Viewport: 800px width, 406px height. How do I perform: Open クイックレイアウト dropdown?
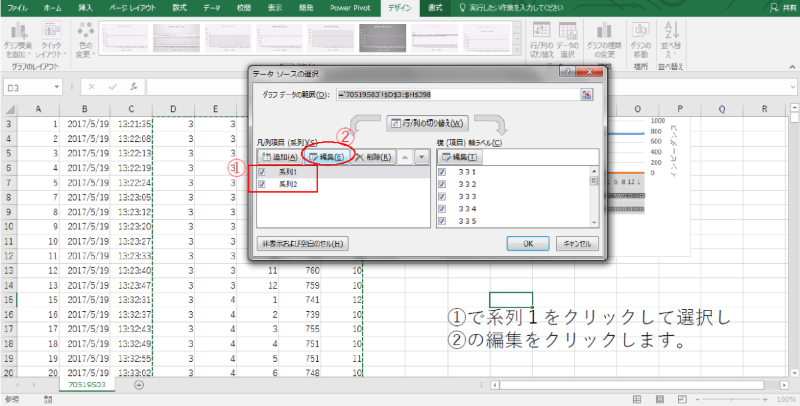tap(52, 40)
